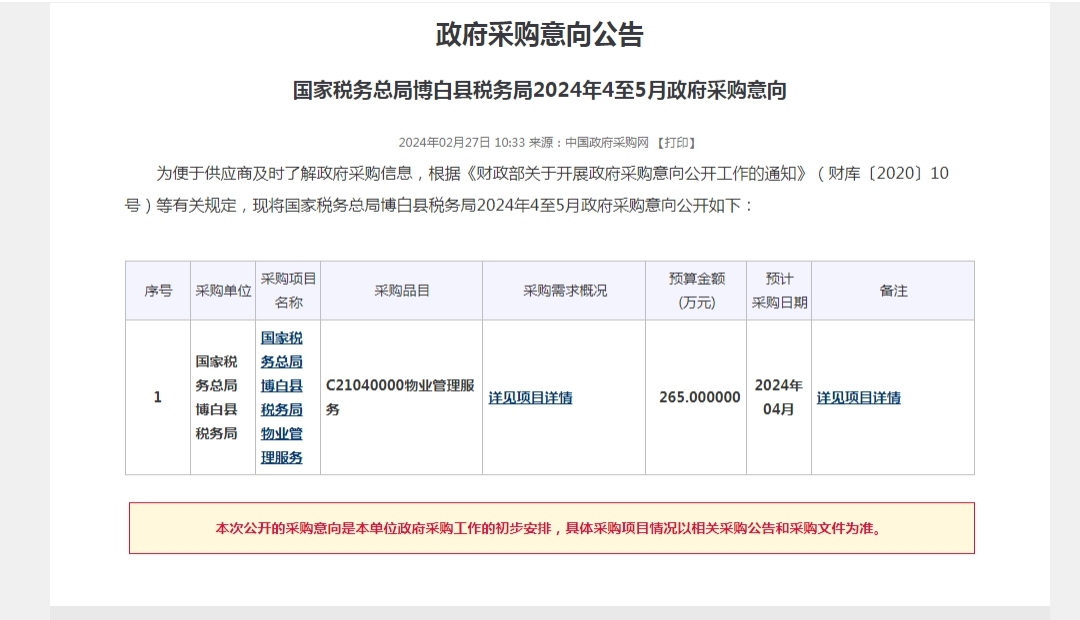
Task: Click the 2024年04月 purchase date cell
Action: (x=779, y=397)
